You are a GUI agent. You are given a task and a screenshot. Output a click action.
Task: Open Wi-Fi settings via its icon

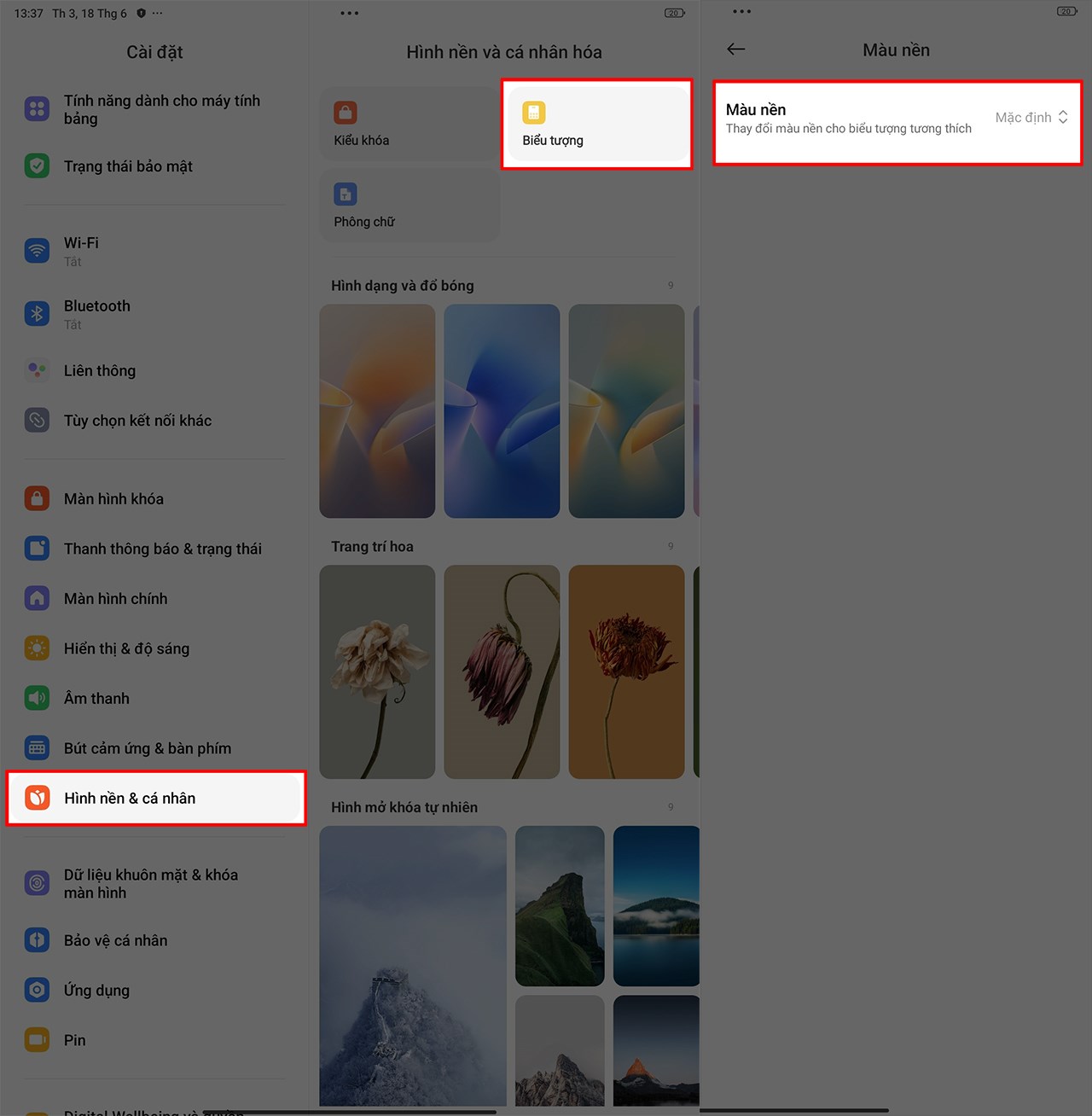click(x=37, y=250)
